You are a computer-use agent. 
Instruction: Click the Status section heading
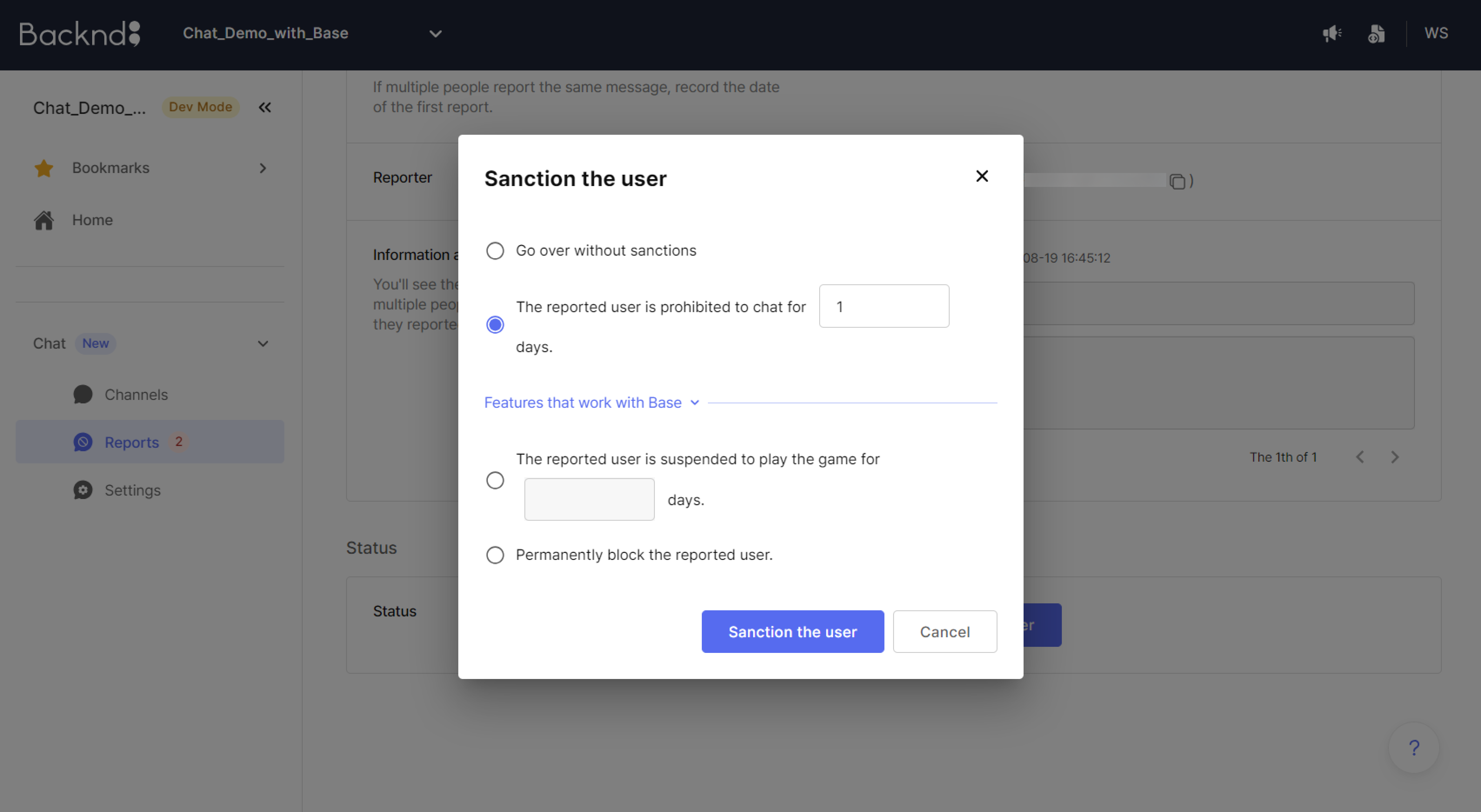(x=371, y=548)
